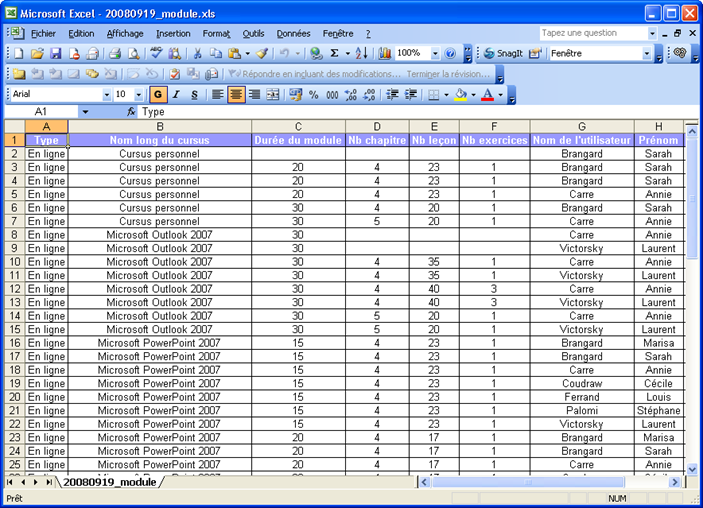Click the yellow fill color button
Viewport: 703px width, 508px height.
(459, 95)
